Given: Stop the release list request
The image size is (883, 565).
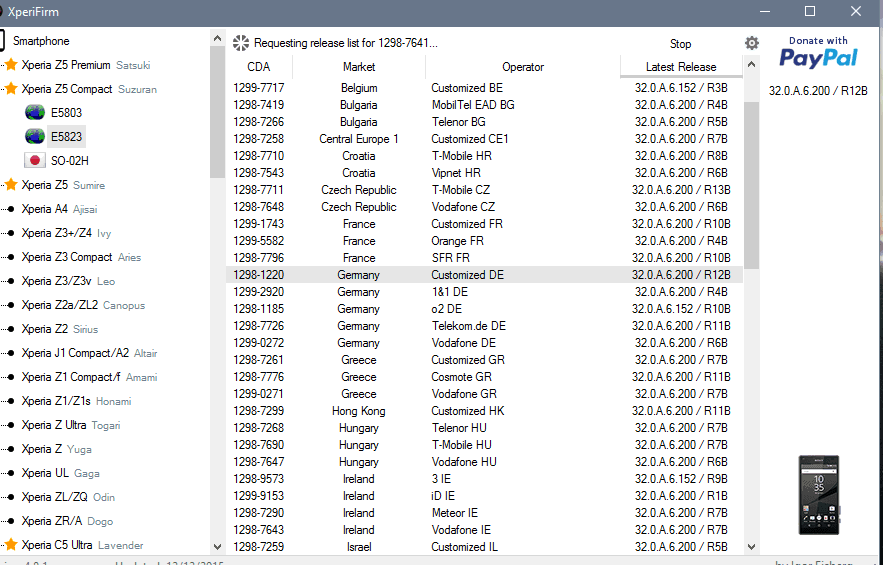Looking at the screenshot, I should 680,43.
